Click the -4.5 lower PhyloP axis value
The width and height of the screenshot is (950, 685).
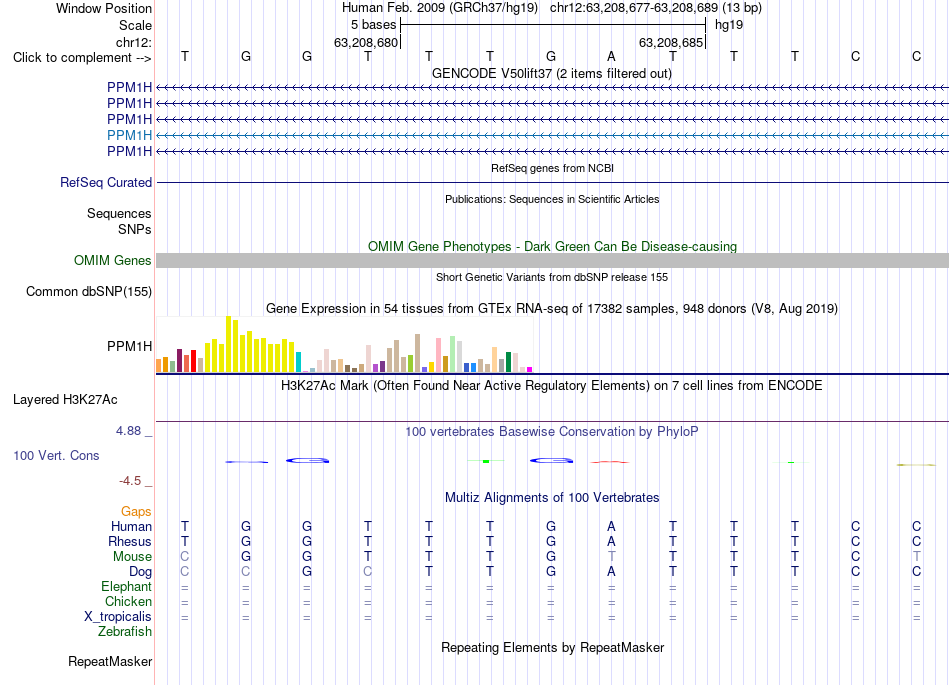pos(130,481)
